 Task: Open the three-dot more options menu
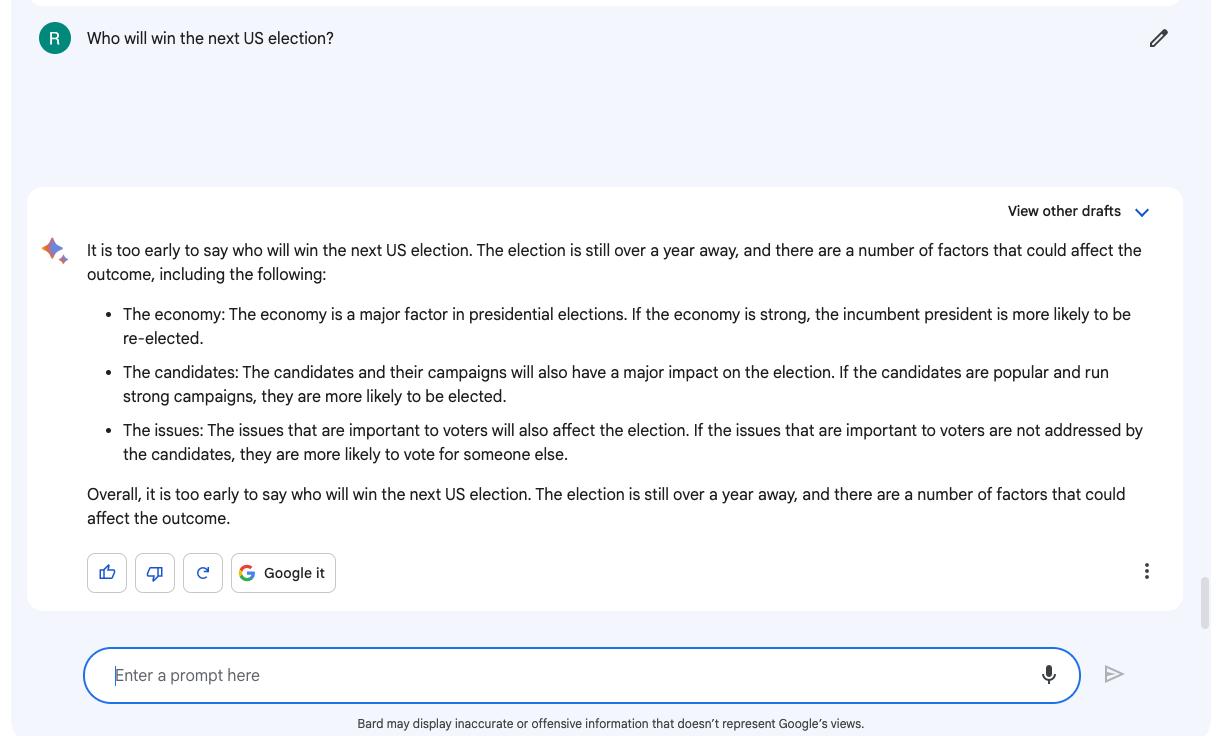(x=1146, y=571)
